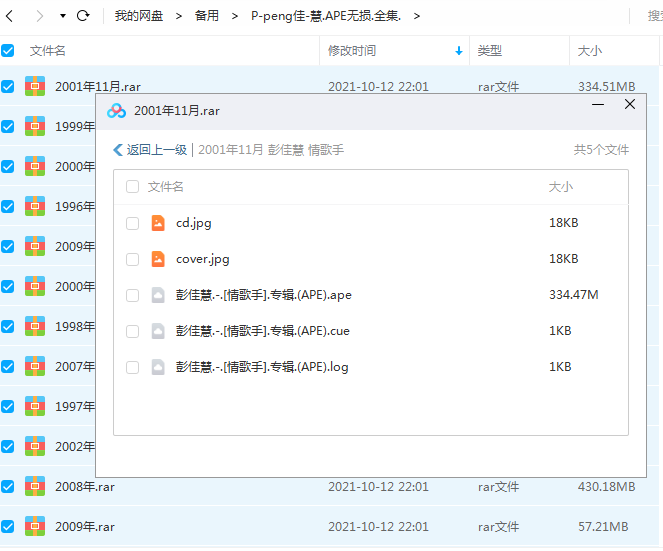Click the 2001年11月.rar archive icon

click(x=36, y=87)
